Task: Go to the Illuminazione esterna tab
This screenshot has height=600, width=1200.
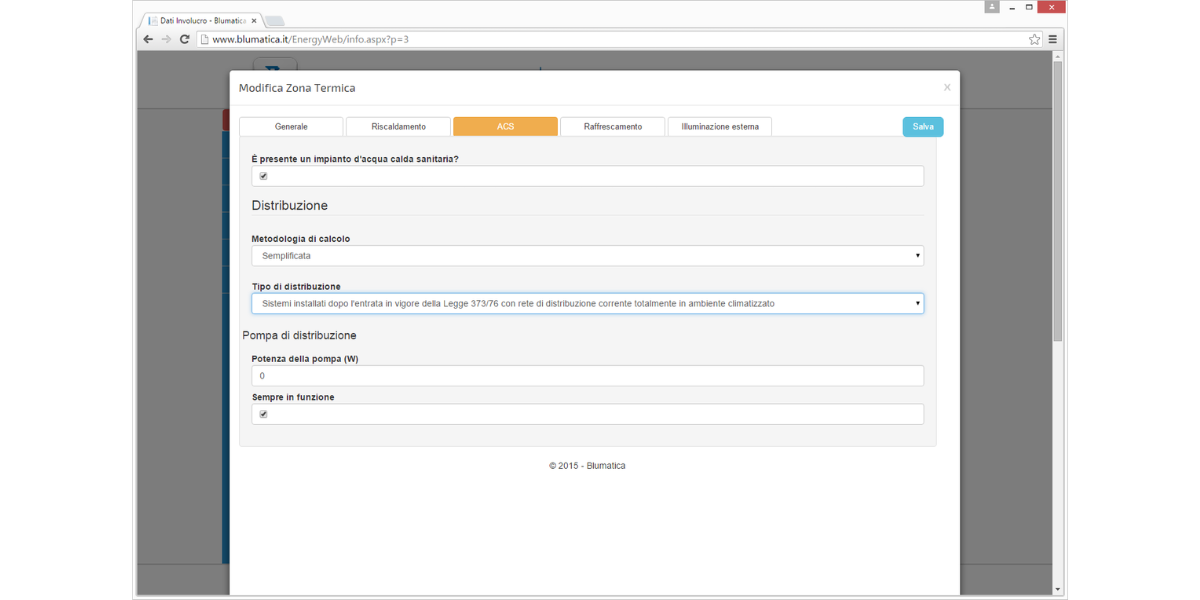Action: tap(719, 127)
